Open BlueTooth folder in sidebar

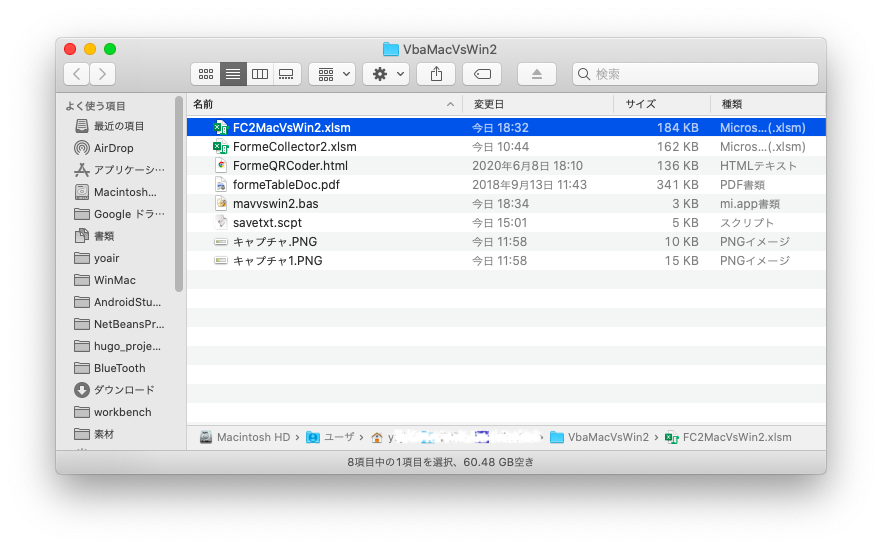click(x=119, y=368)
